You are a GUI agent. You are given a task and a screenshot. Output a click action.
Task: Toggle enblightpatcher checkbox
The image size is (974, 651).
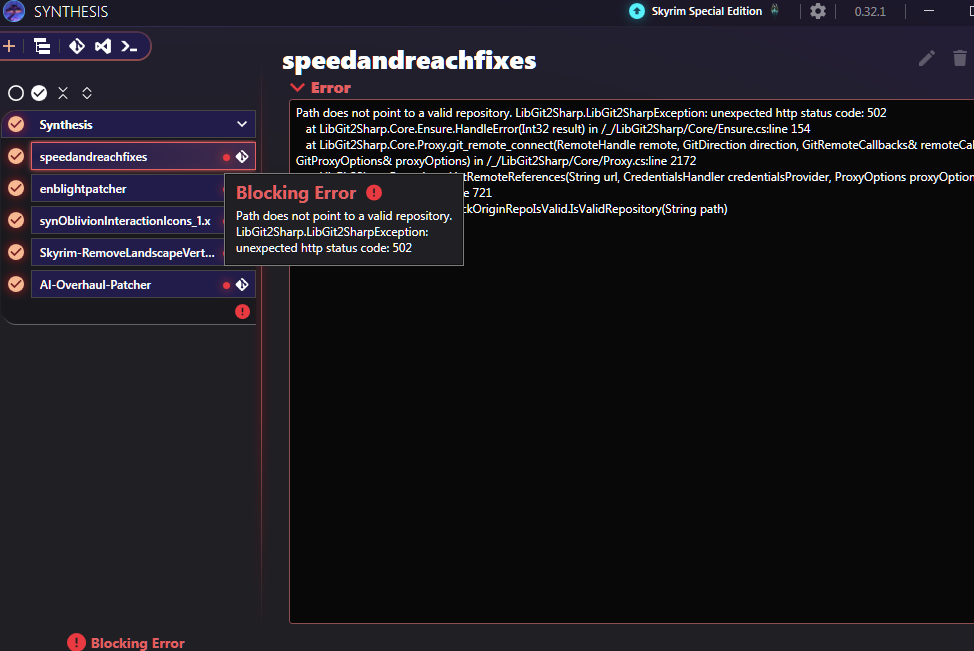click(x=16, y=188)
